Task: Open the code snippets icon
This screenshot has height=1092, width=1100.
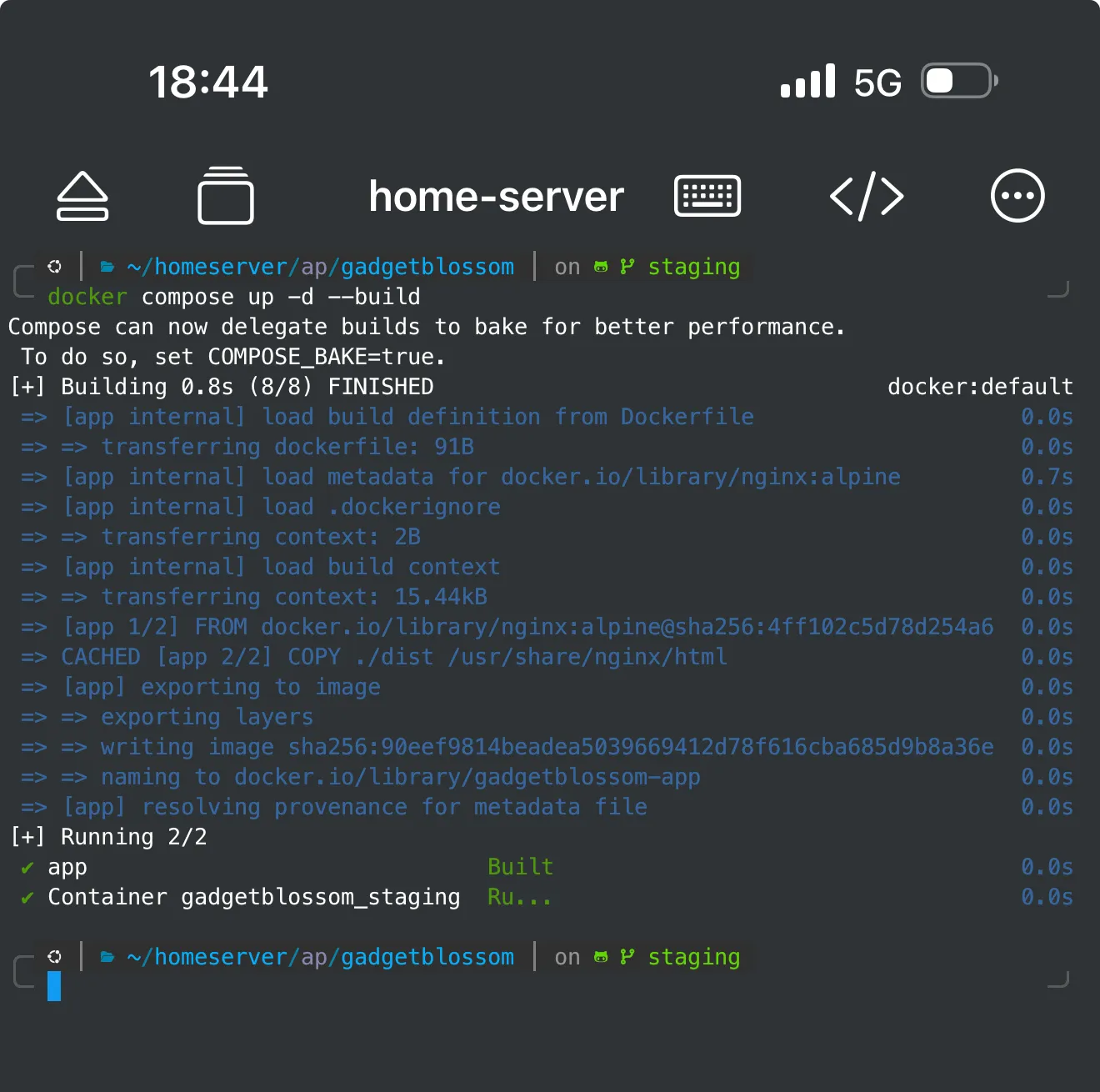Action: [867, 197]
